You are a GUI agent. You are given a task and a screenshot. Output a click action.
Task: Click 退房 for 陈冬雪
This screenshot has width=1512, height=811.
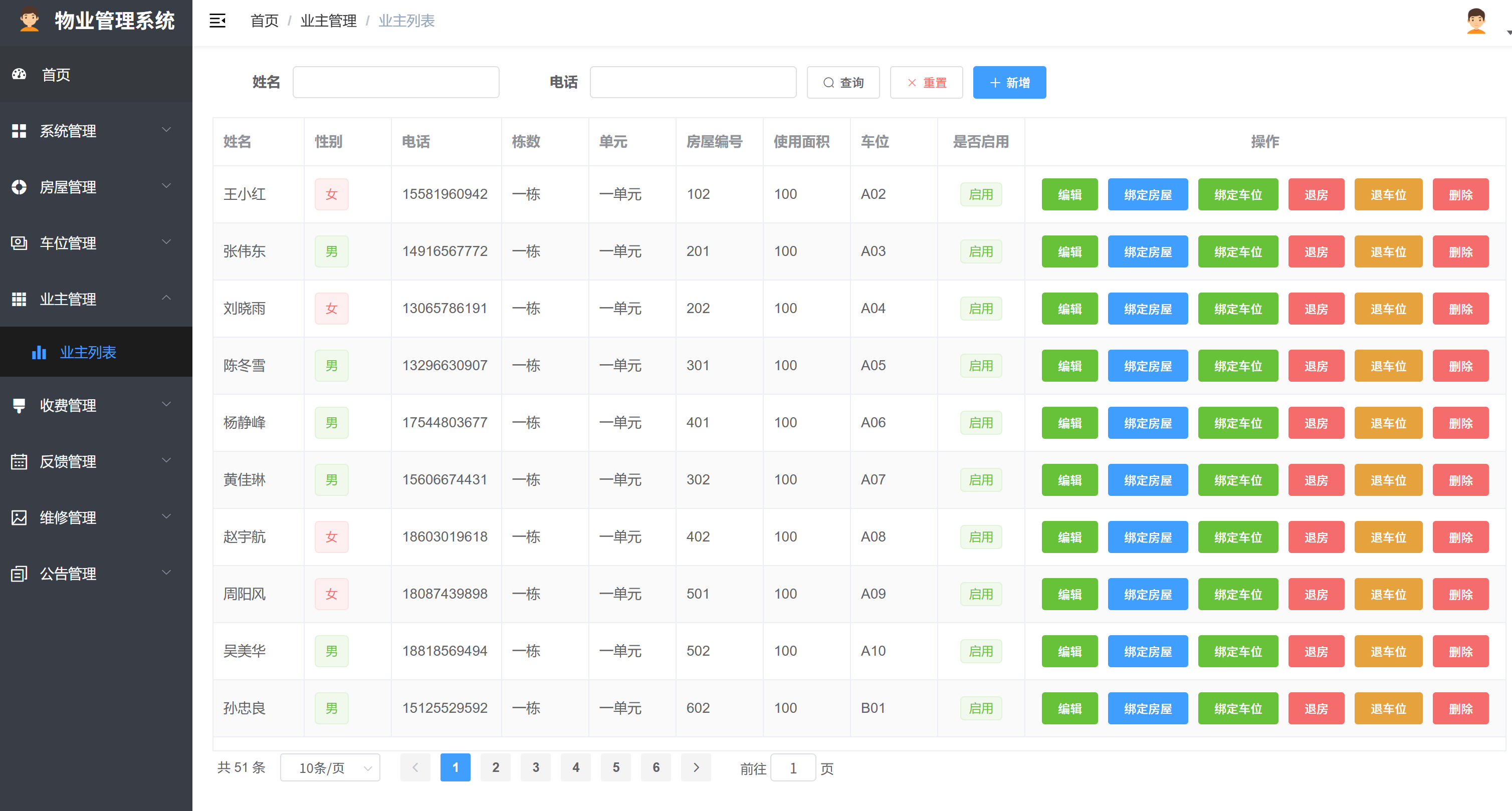pos(1316,366)
